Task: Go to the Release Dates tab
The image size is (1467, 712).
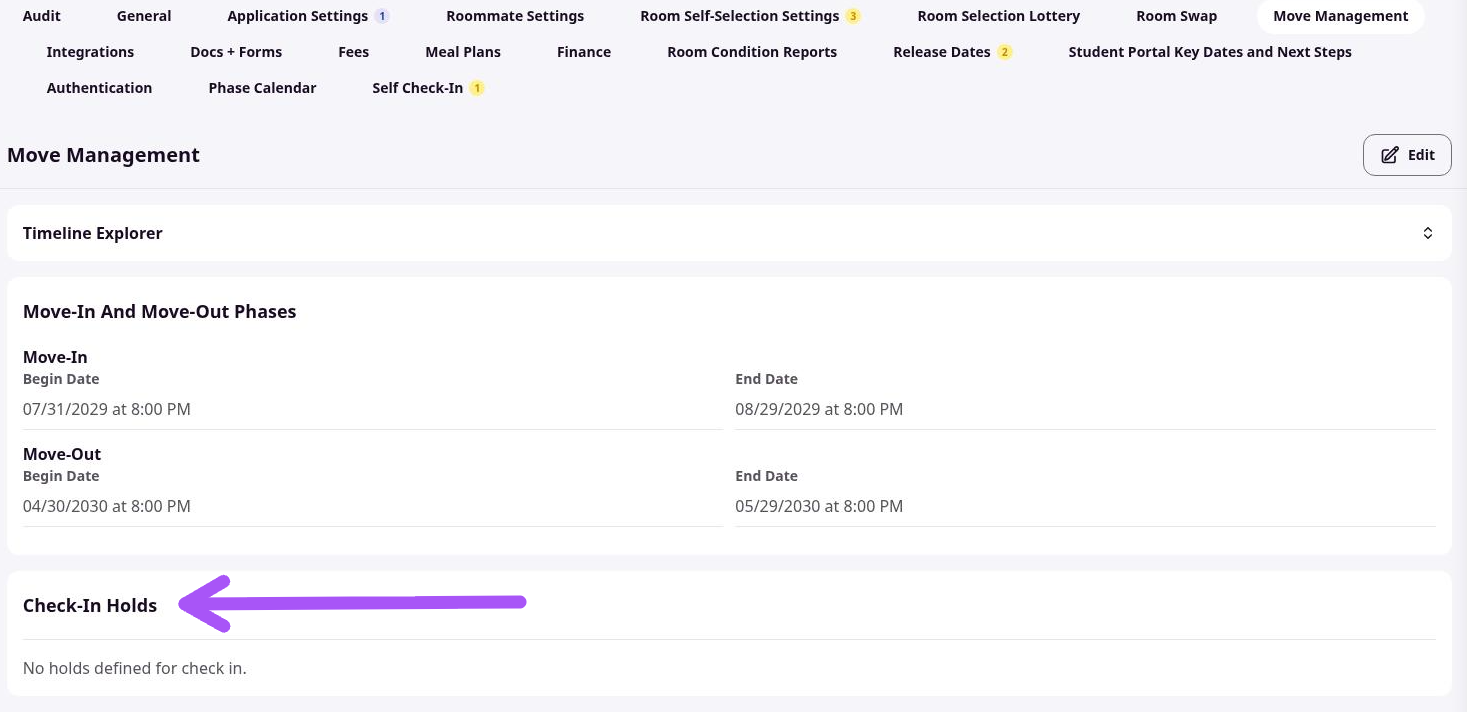Action: tap(952, 52)
